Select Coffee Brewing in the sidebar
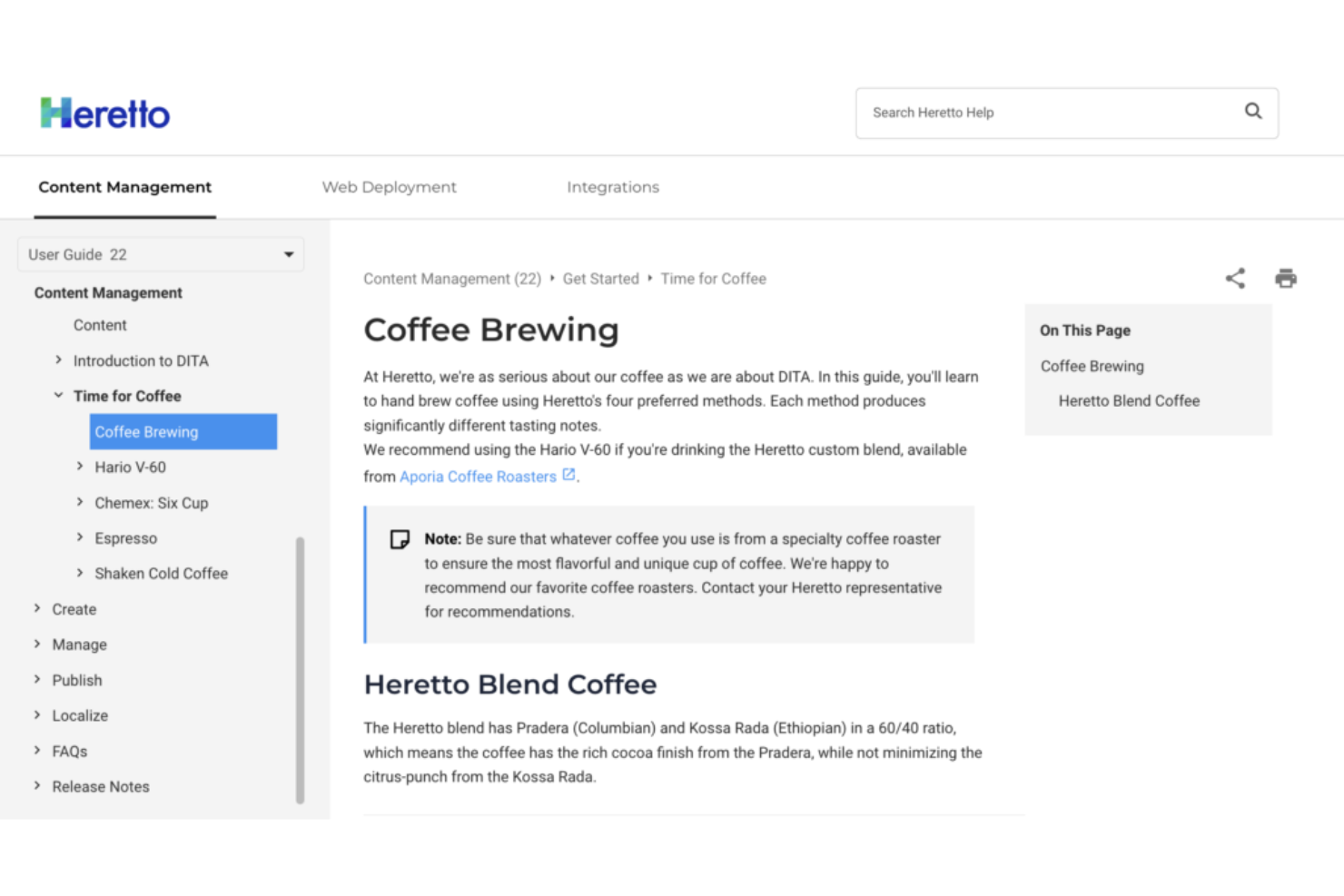This screenshot has width=1344, height=896. pyautogui.click(x=146, y=431)
